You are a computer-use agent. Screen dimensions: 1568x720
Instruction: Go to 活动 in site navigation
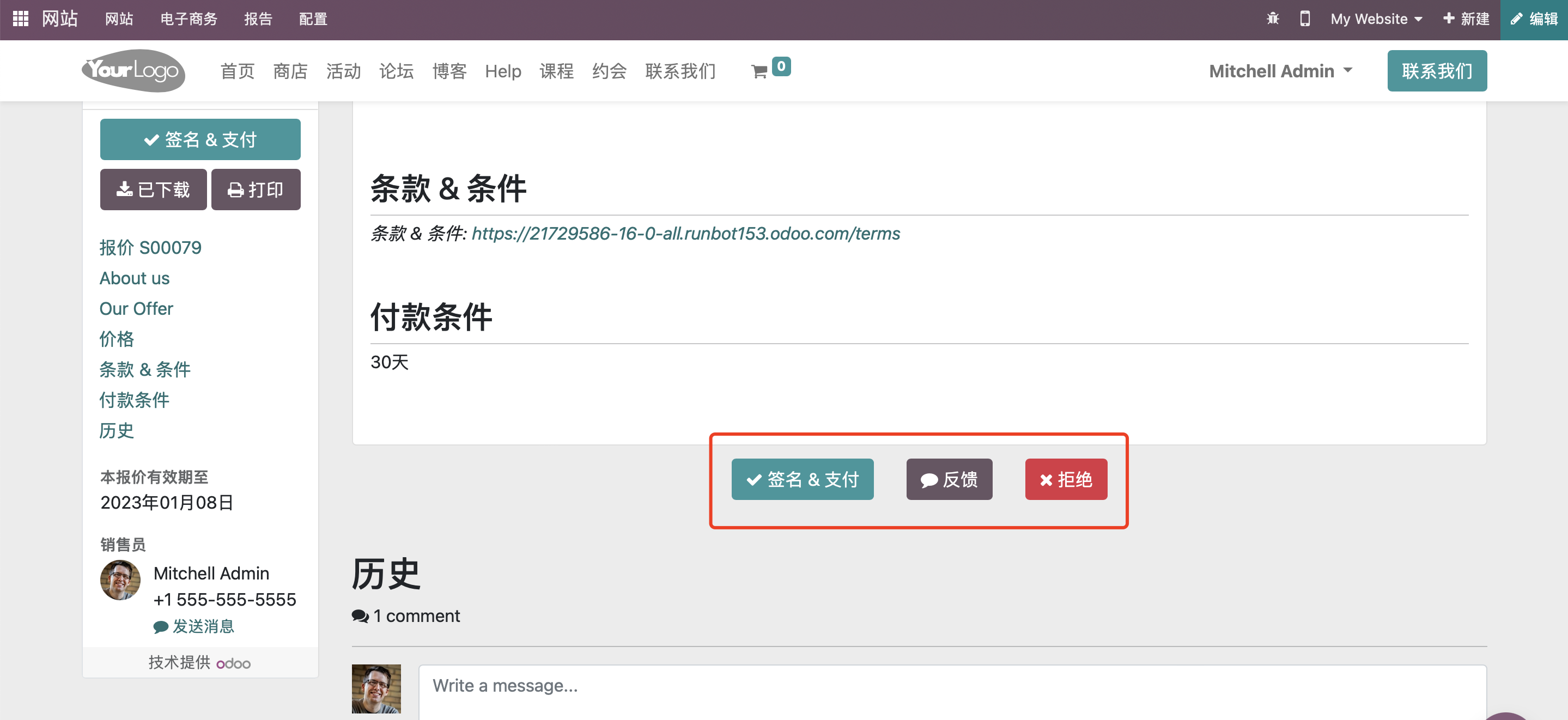[x=343, y=71]
